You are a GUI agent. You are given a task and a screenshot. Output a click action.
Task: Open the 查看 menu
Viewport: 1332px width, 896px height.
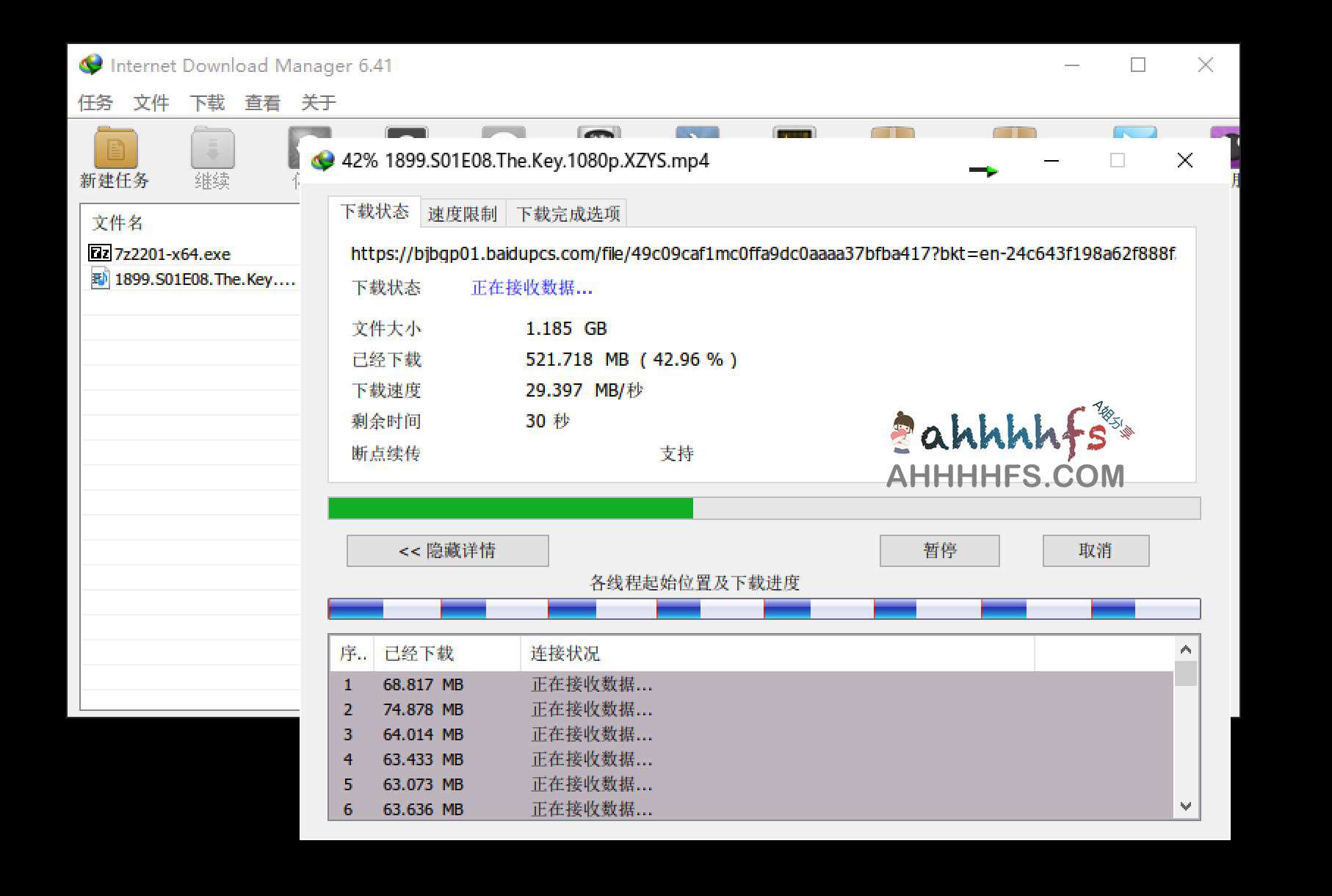point(261,102)
